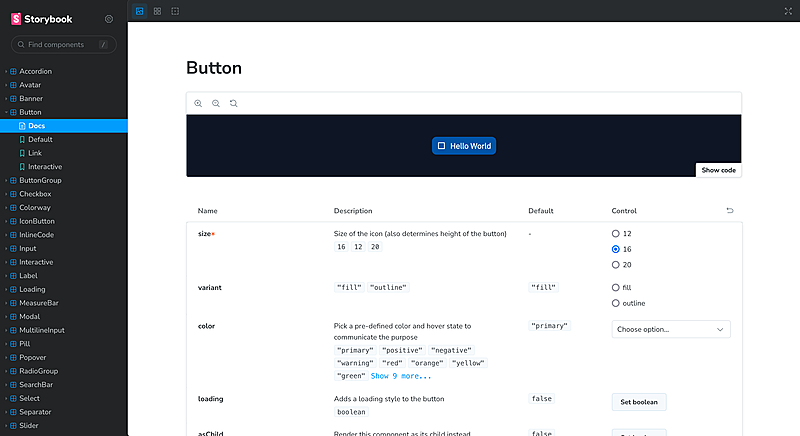Viewport: 800px width, 436px height.
Task: Open the color Choose option dropdown
Action: pos(670,329)
